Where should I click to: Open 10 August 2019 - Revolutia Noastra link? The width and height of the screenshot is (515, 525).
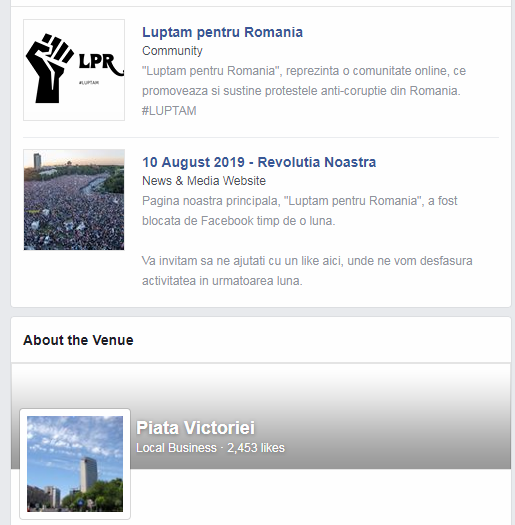[259, 162]
